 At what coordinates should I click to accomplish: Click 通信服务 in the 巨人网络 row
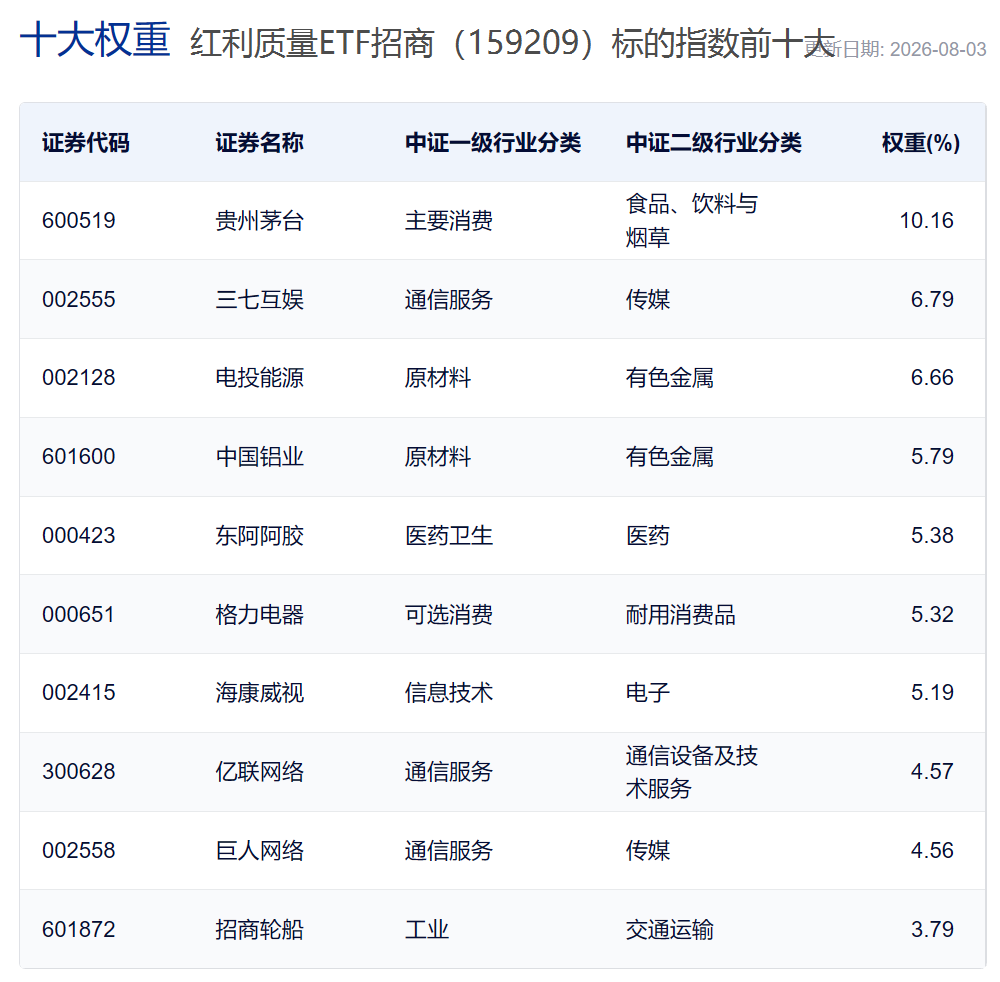pos(449,851)
